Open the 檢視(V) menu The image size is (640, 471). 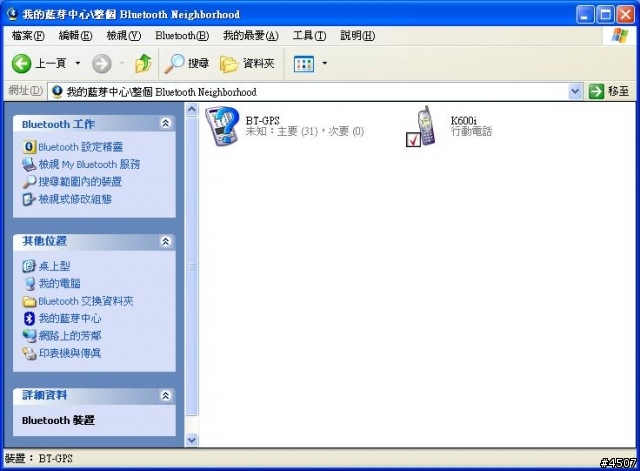pyautogui.click(x=124, y=36)
